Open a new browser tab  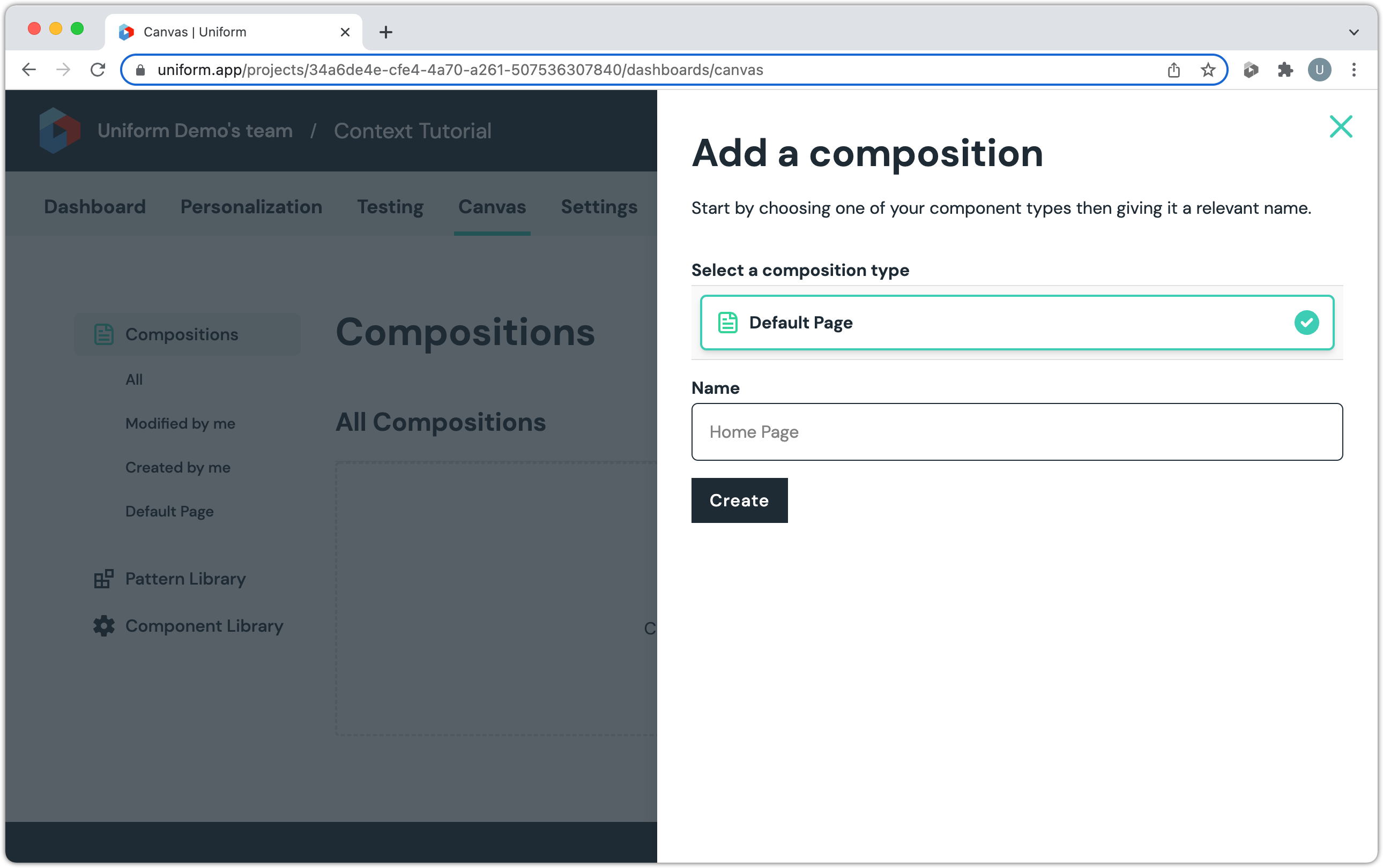pyautogui.click(x=386, y=32)
